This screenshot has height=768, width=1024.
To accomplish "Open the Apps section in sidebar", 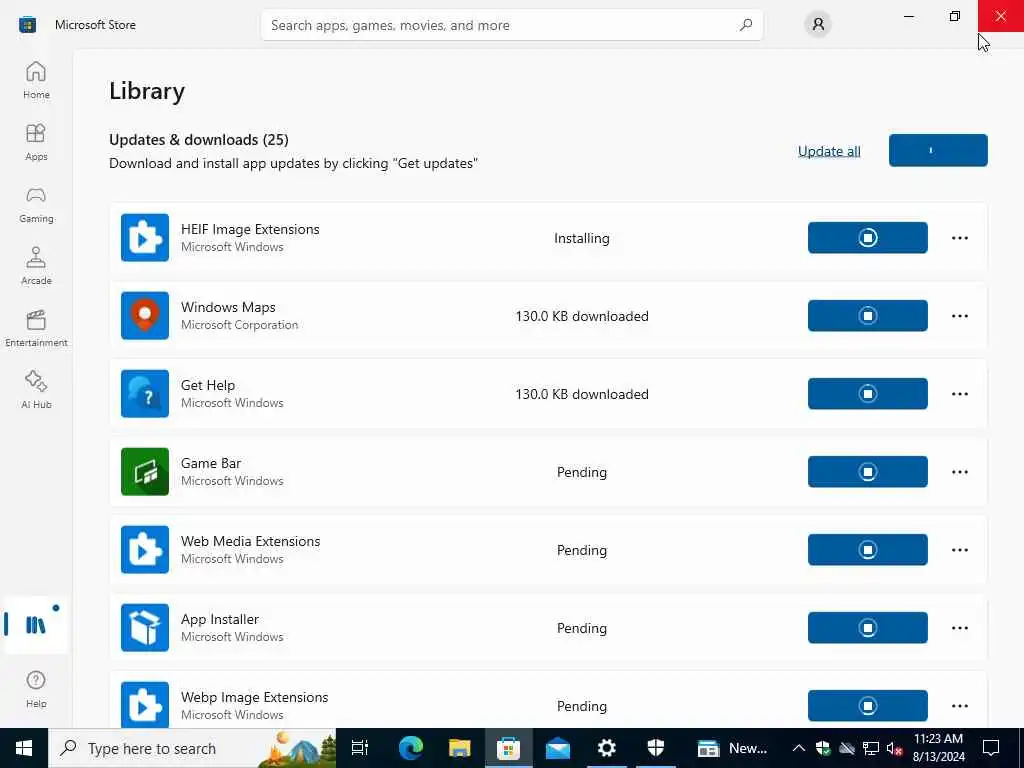I will 36,142.
